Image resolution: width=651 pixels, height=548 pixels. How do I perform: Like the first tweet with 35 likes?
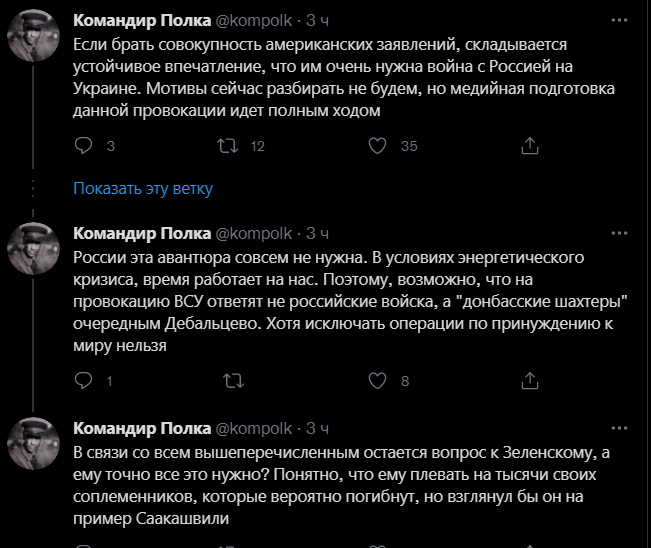pos(377,146)
